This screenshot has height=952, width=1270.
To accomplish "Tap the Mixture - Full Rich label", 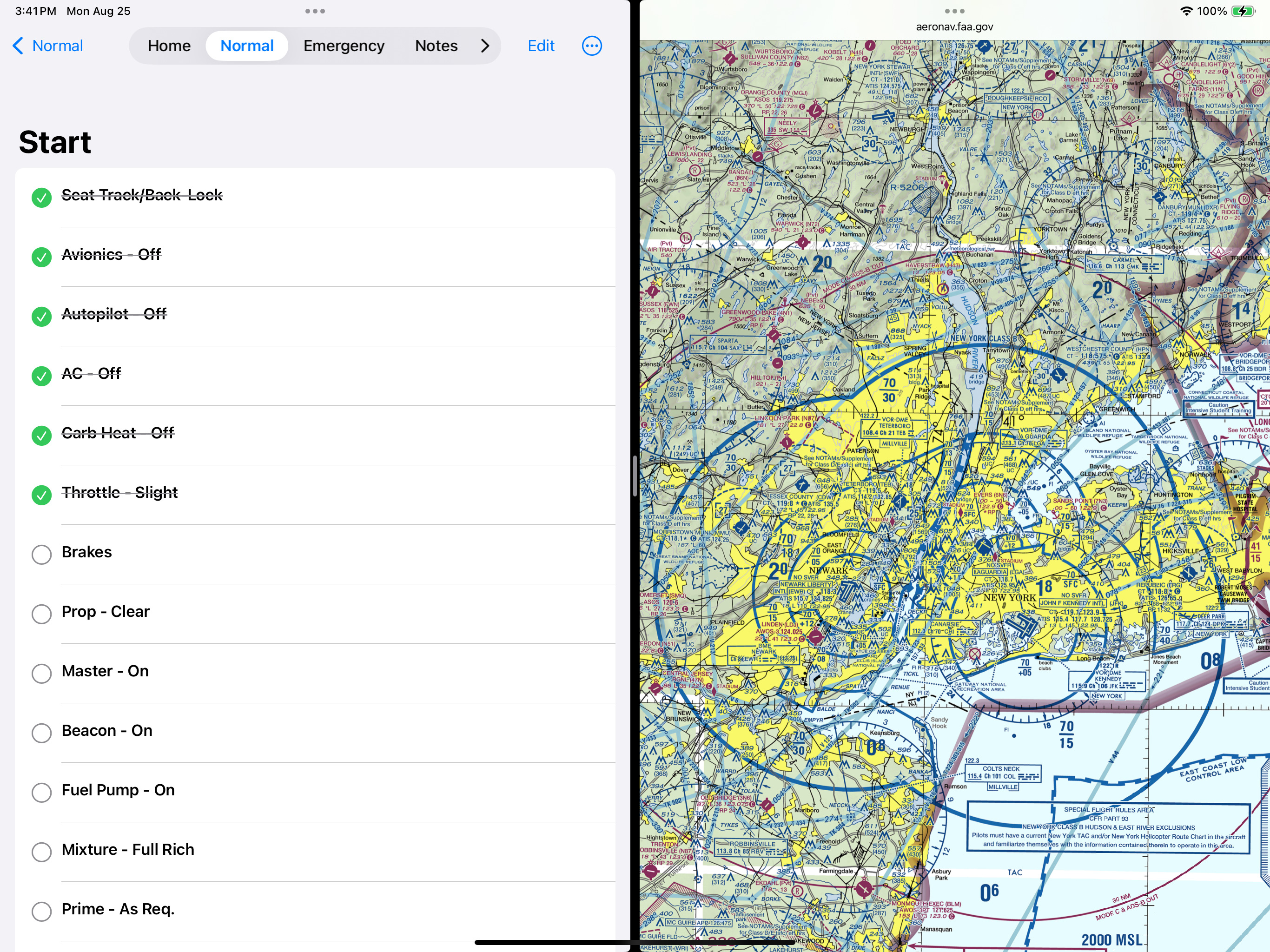I will [128, 850].
